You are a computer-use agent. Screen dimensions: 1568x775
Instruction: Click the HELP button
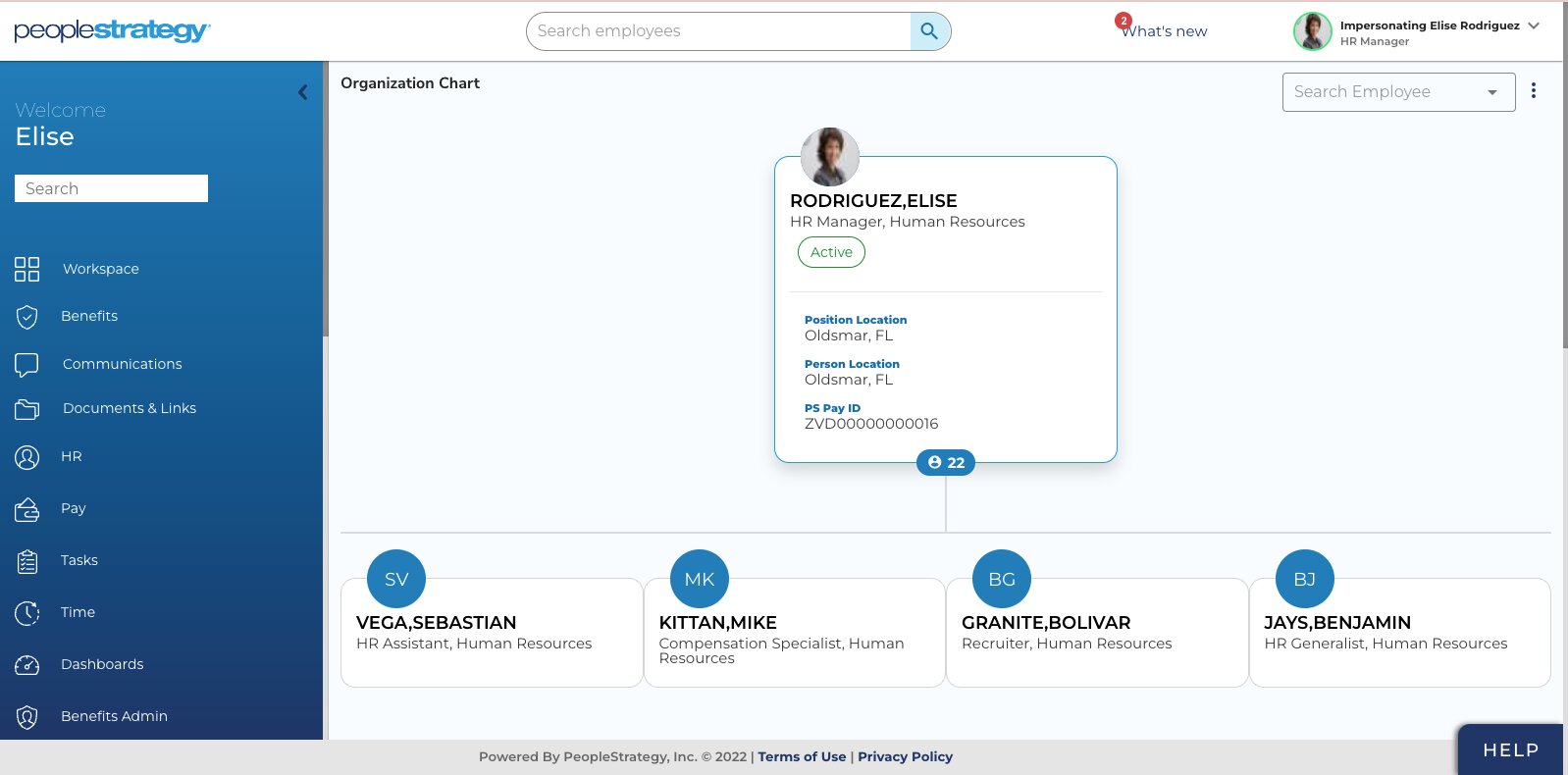tap(1510, 750)
